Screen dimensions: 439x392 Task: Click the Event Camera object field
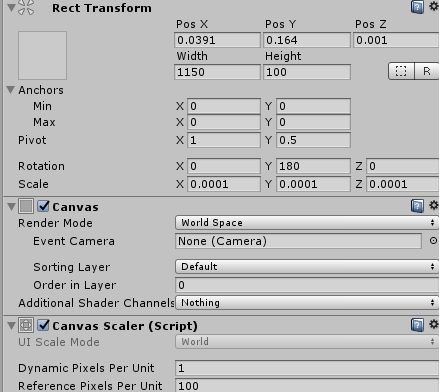point(298,241)
